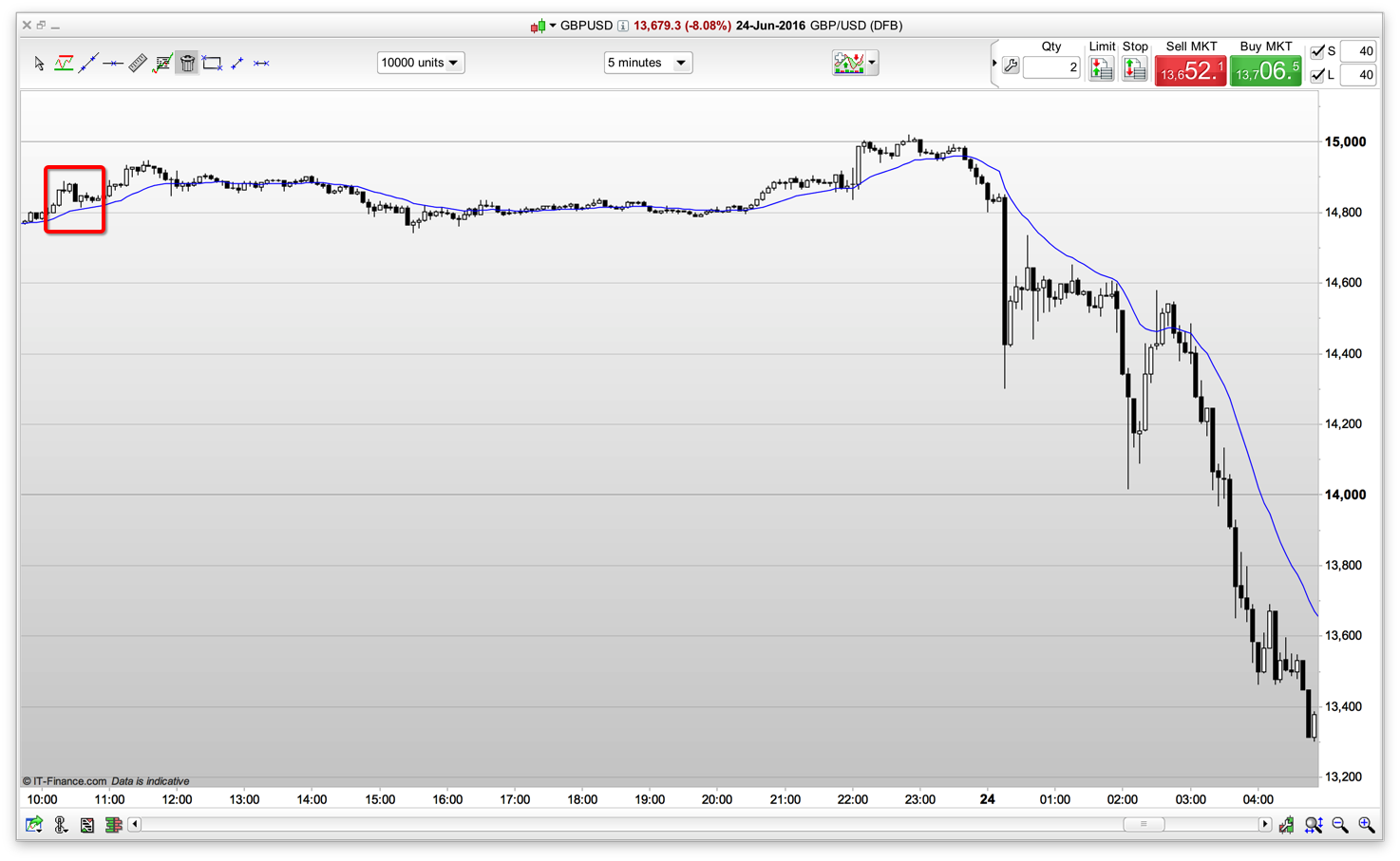The image size is (1400, 861).
Task: Select the rectangle drawing tool
Action: click(212, 64)
